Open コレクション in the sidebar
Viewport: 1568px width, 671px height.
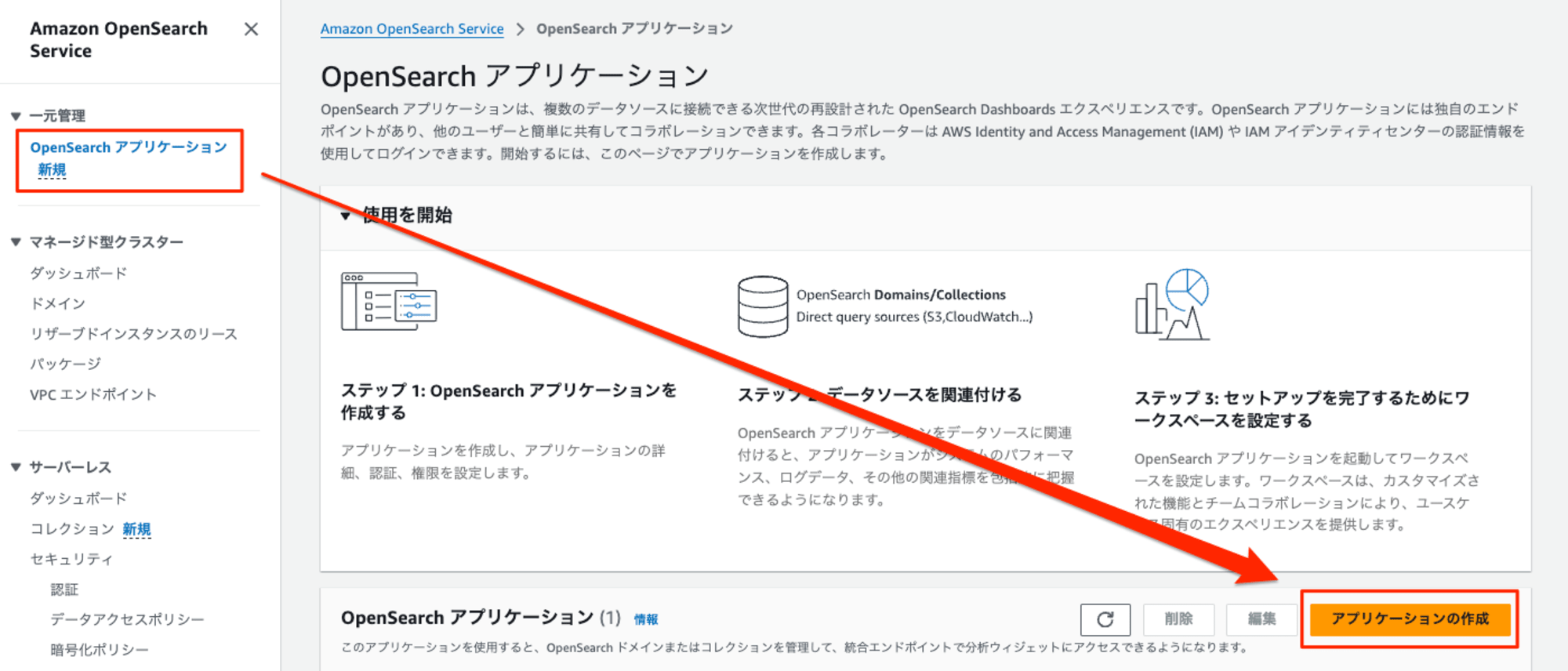coord(72,529)
